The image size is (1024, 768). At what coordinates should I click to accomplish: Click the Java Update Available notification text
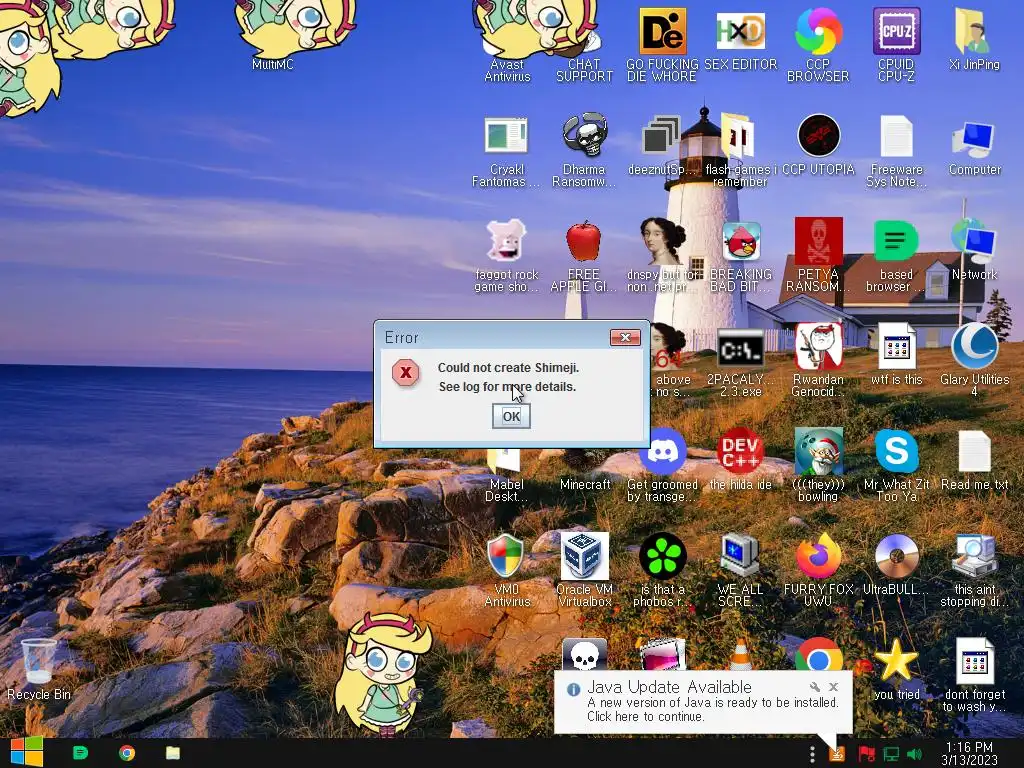(x=712, y=709)
